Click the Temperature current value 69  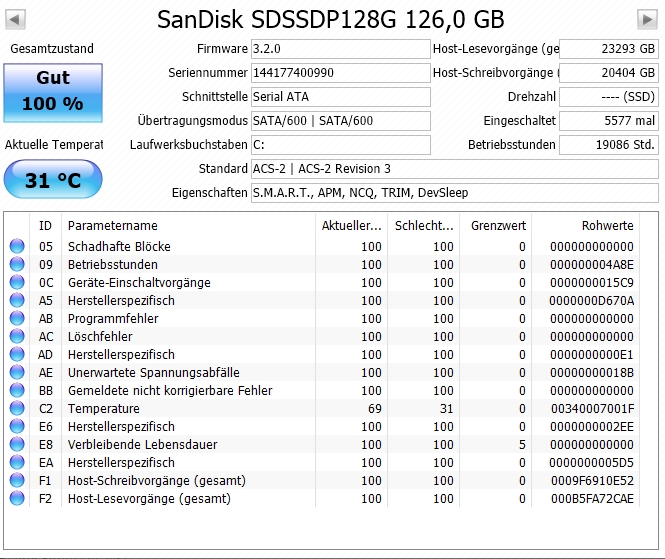tap(374, 408)
